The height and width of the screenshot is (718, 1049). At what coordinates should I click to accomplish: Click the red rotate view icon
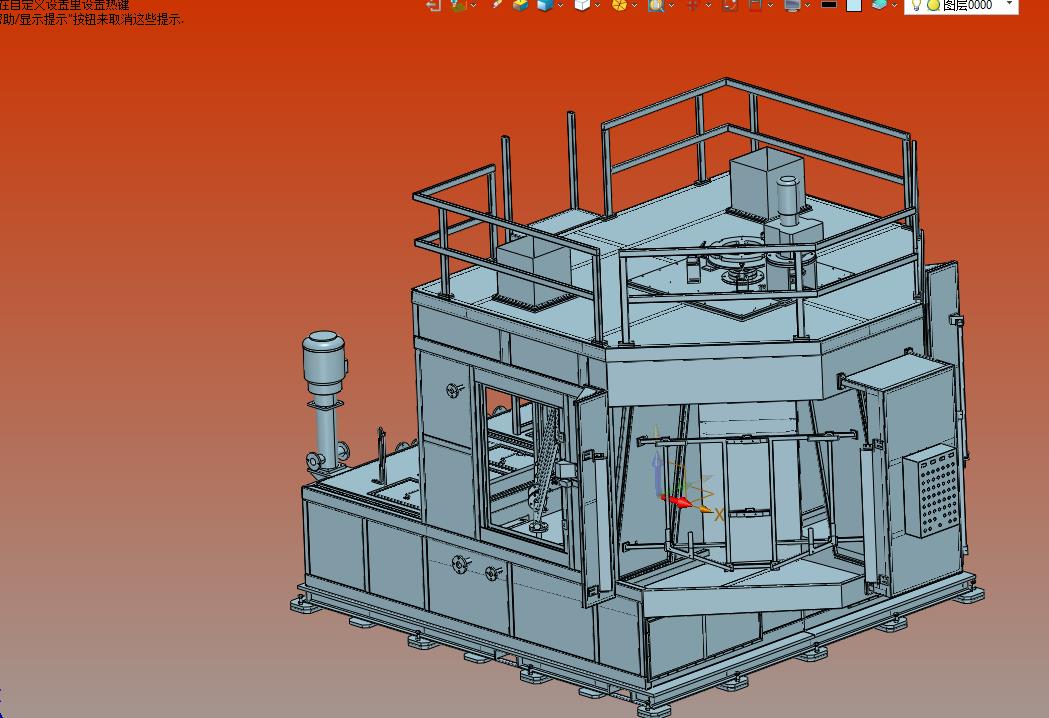(730, 5)
